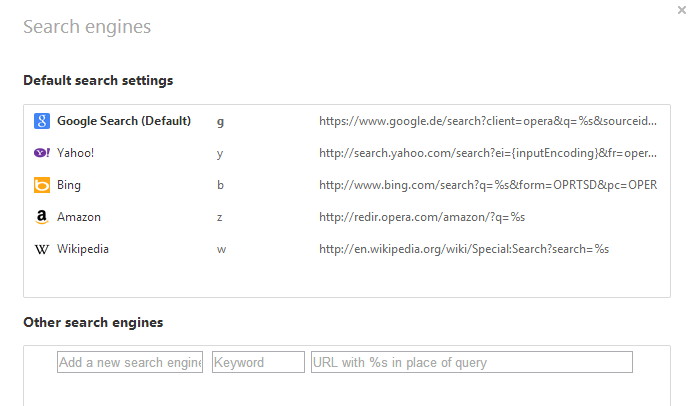Select the Amazon search engine name
Viewport: 690px width, 406px height.
click(x=79, y=217)
